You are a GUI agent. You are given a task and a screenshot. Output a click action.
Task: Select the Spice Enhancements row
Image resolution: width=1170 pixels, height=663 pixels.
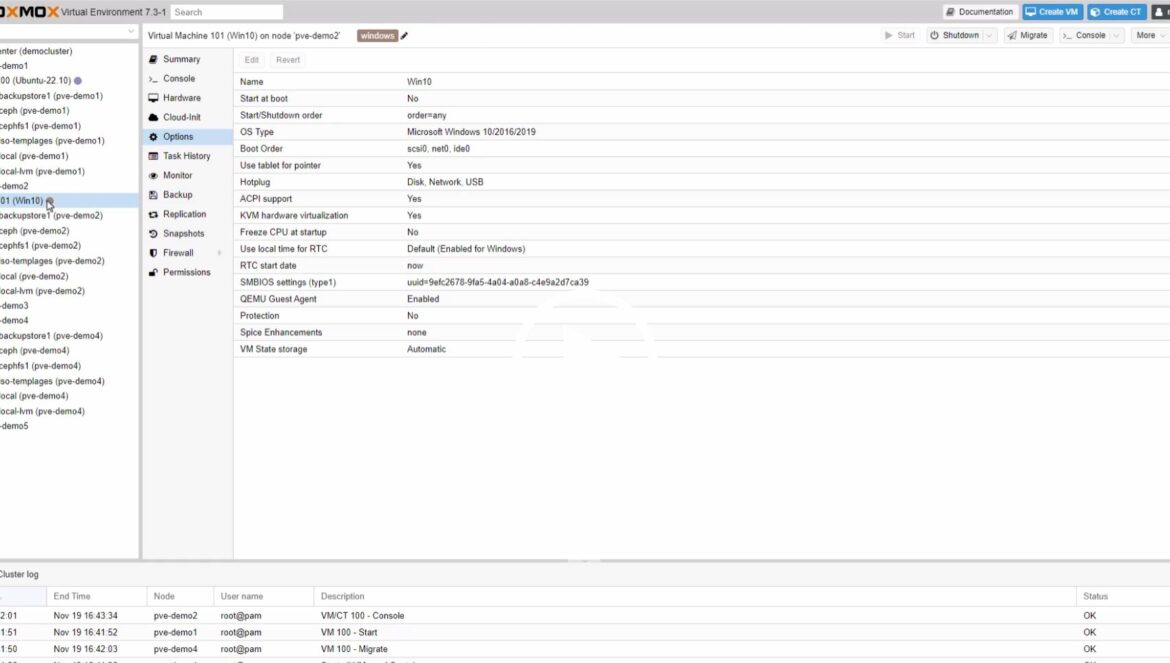tap(701, 333)
